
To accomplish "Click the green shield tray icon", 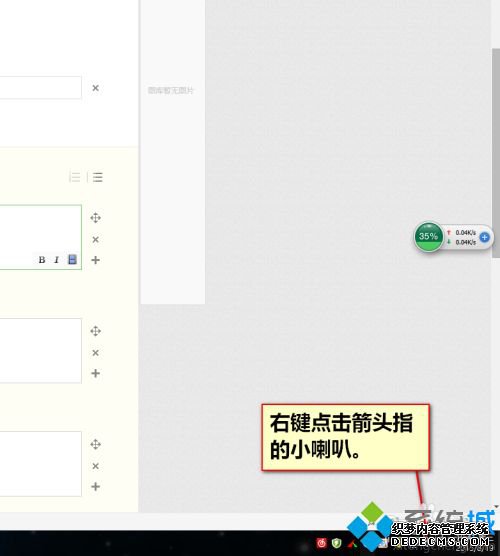I will (x=337, y=543).
